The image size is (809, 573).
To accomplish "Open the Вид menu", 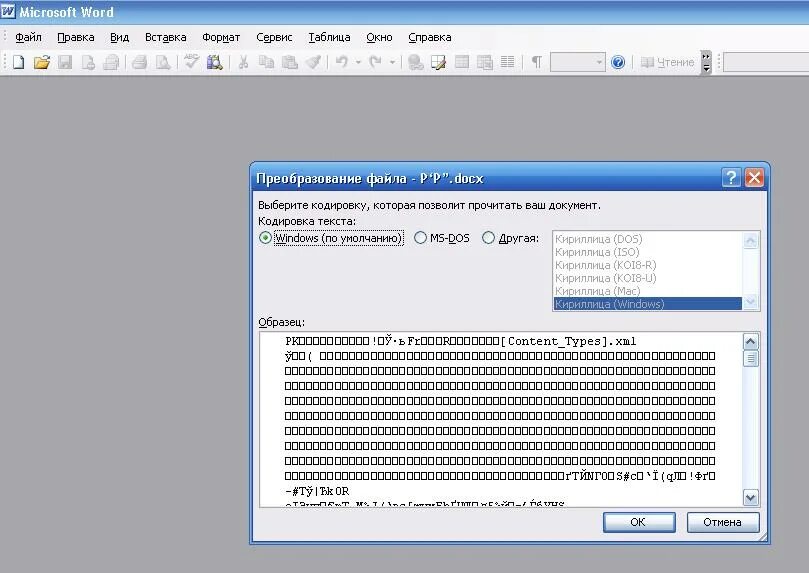I will pos(119,37).
